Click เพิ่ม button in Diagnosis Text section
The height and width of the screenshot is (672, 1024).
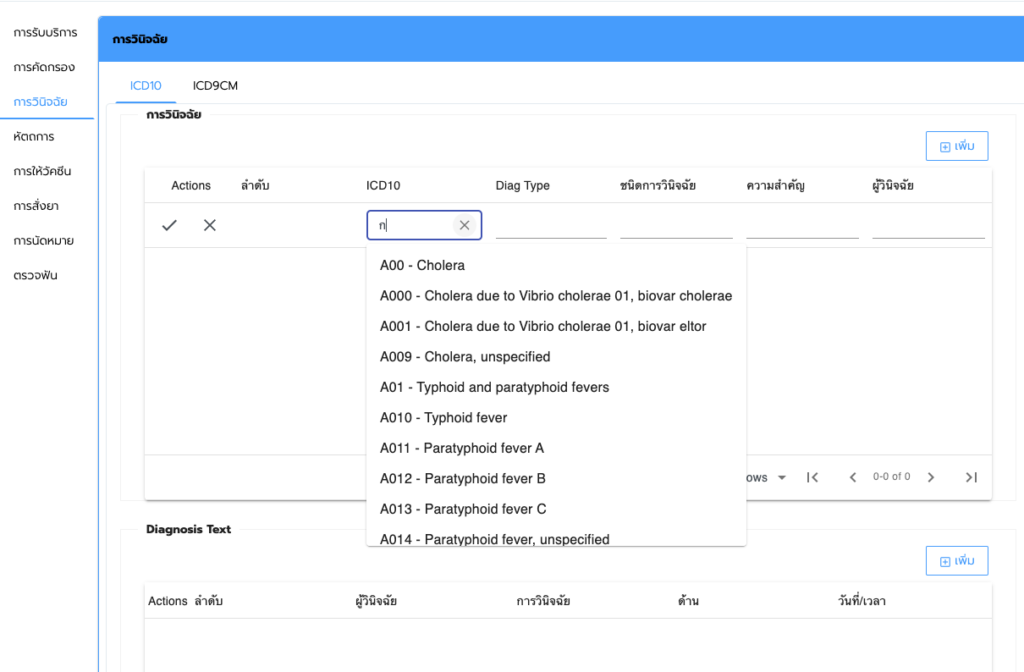pos(957,561)
